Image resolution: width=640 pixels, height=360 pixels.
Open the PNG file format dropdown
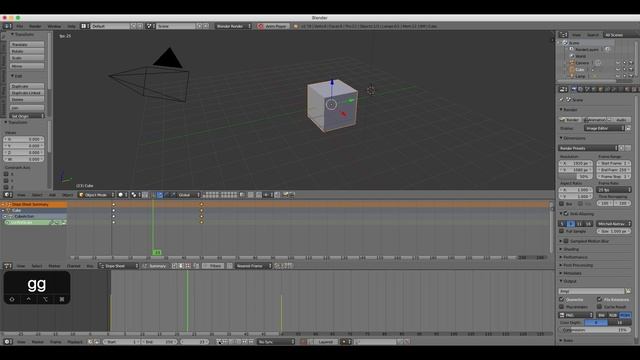(x=576, y=315)
